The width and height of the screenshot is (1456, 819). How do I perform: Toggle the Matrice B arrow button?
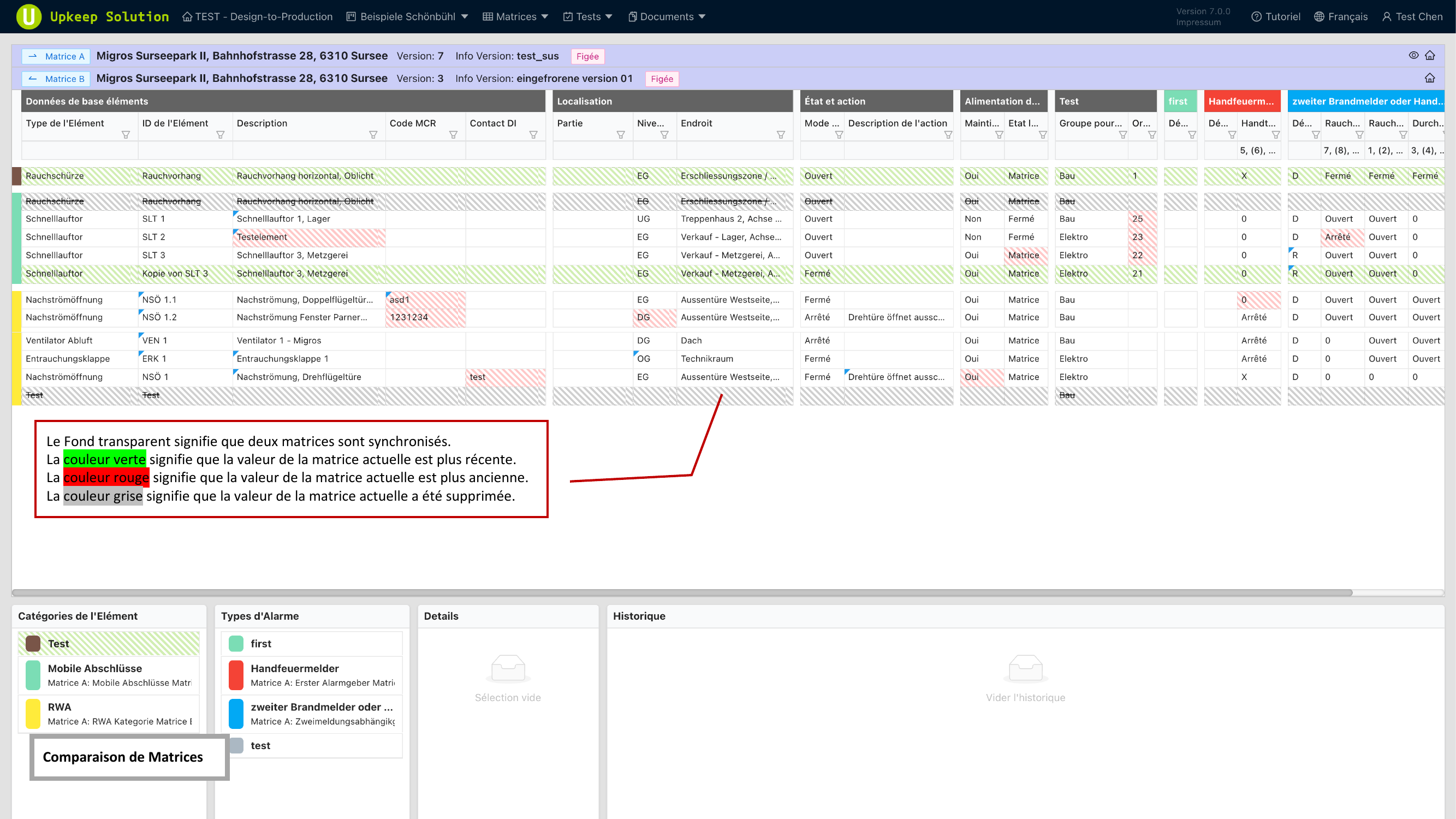[55, 79]
